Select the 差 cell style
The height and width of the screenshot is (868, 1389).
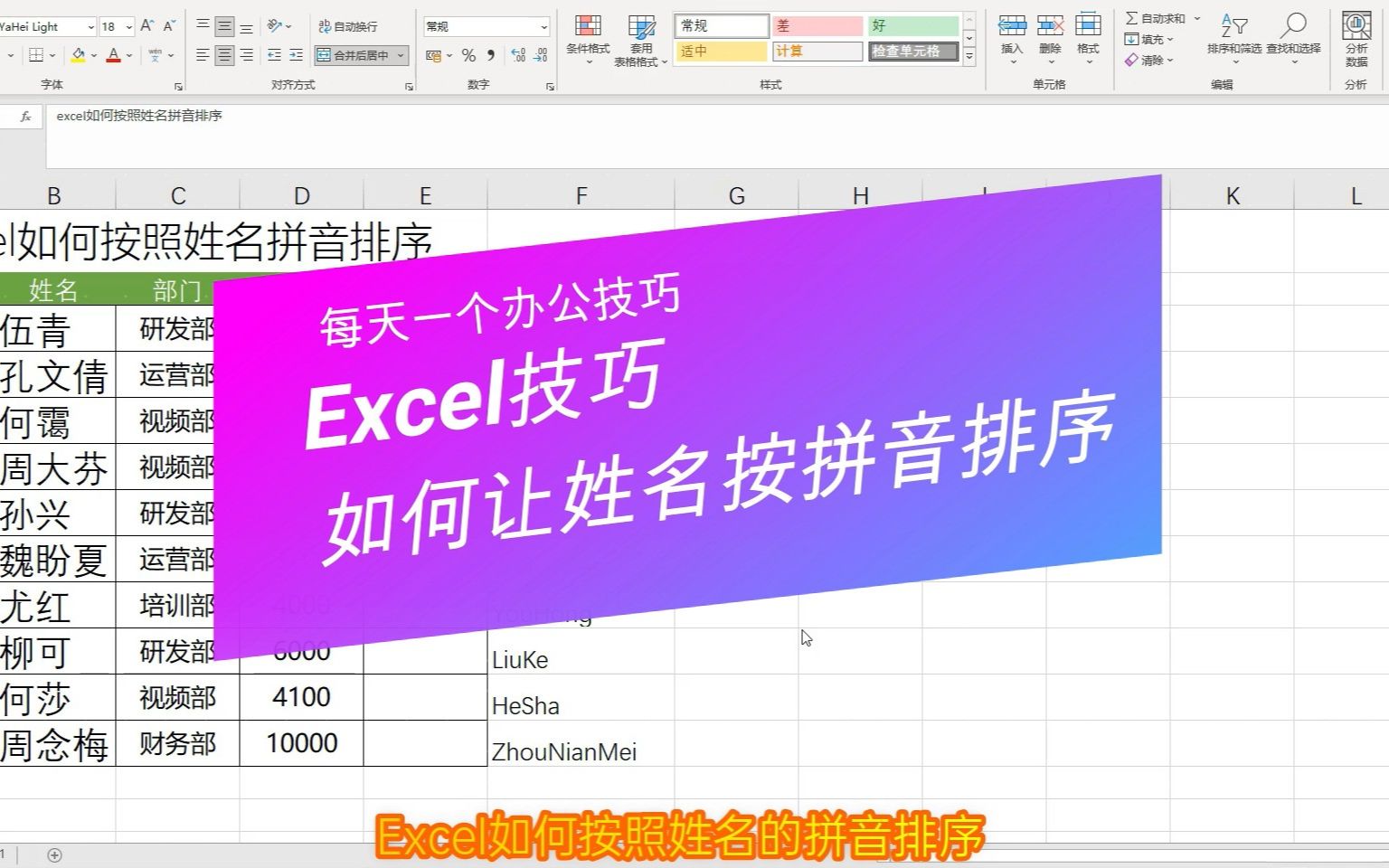click(x=817, y=26)
